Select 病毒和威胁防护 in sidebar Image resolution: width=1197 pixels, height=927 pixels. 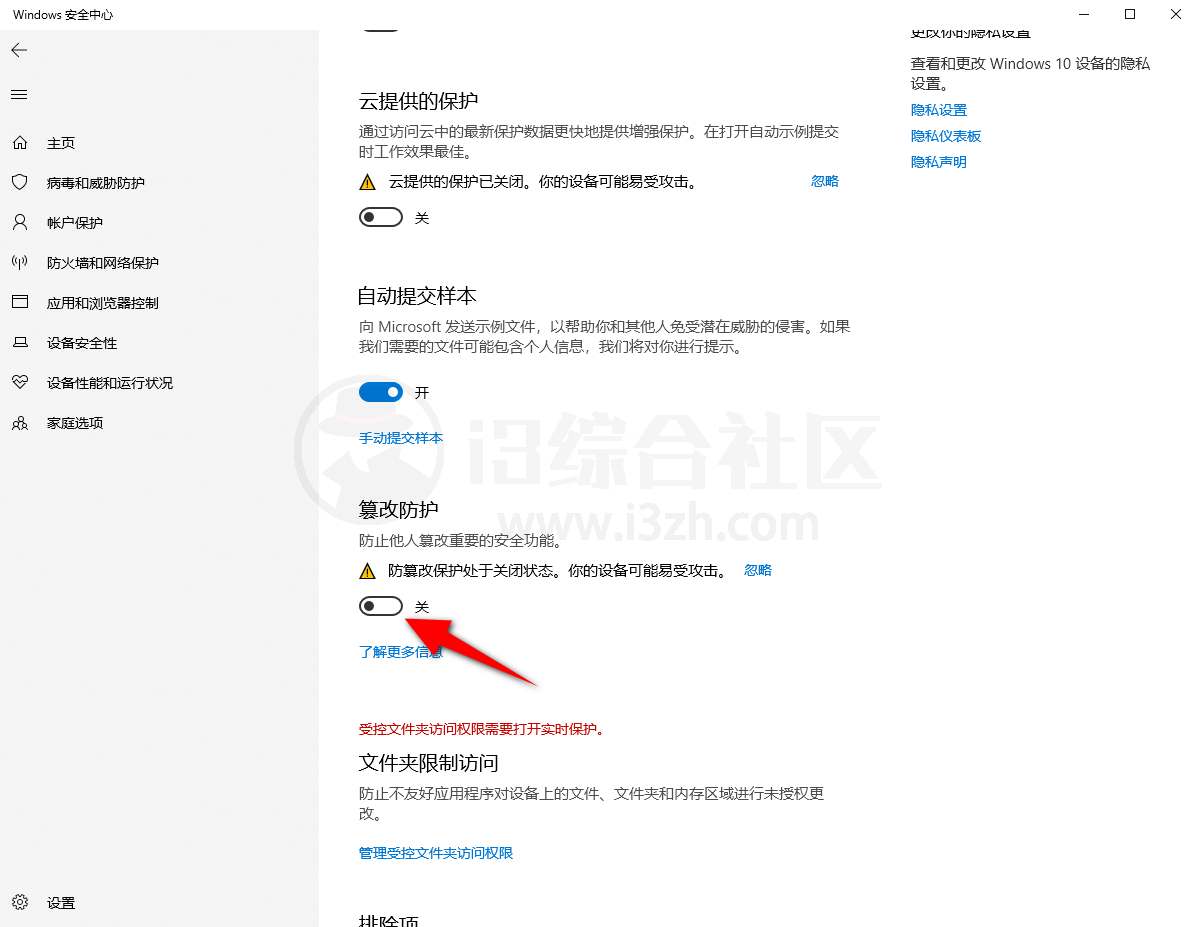tap(95, 182)
